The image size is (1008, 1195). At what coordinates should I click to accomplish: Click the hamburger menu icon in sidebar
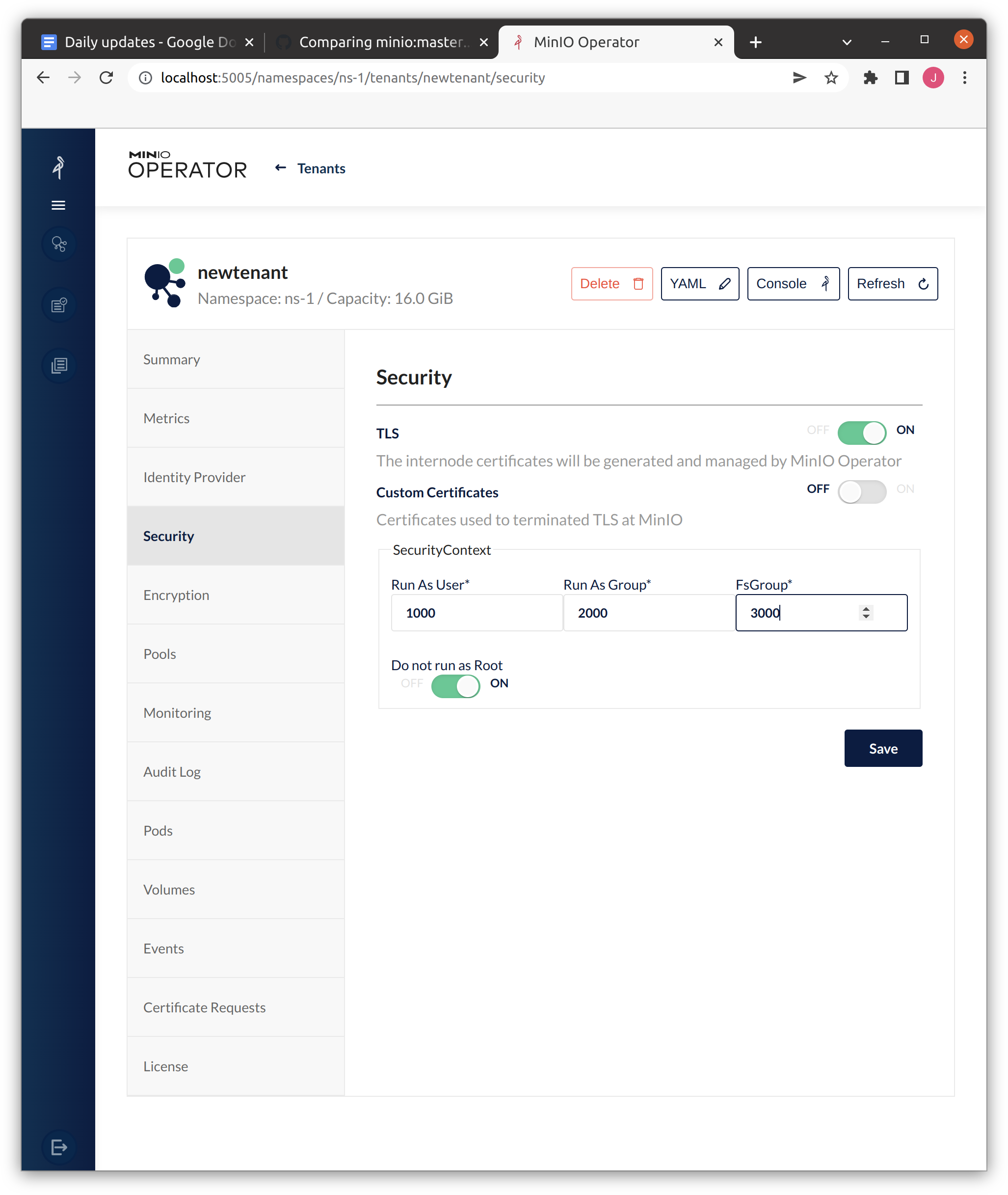(x=58, y=205)
